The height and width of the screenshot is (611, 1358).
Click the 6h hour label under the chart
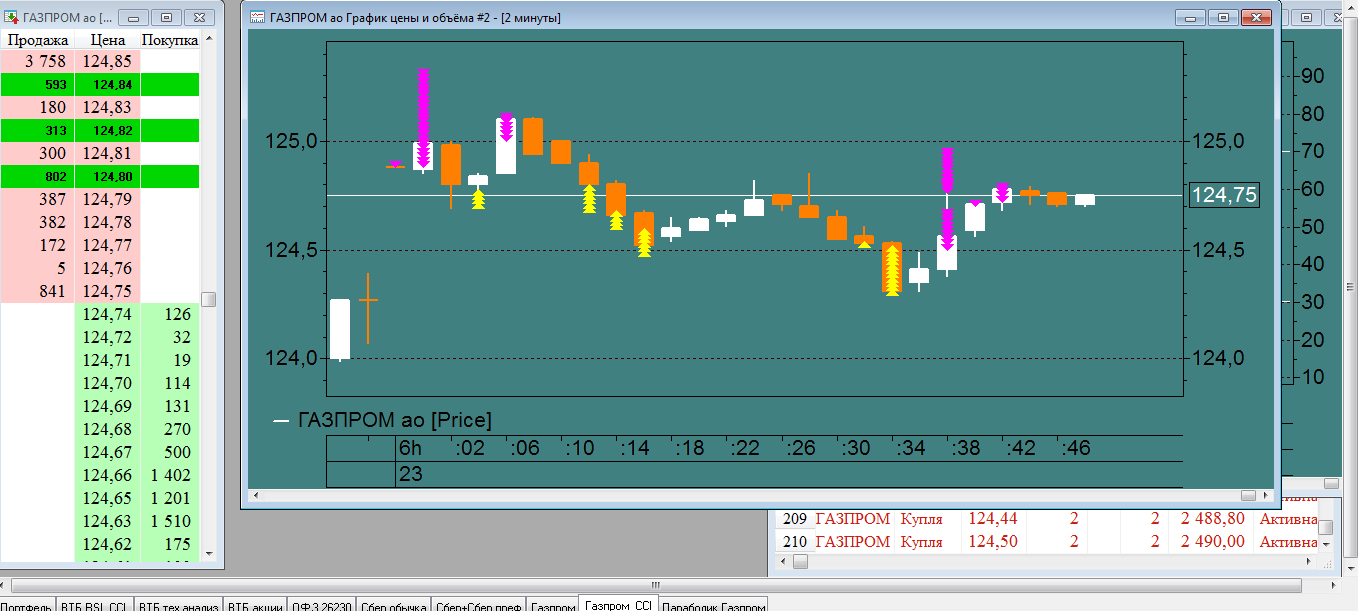pyautogui.click(x=410, y=449)
